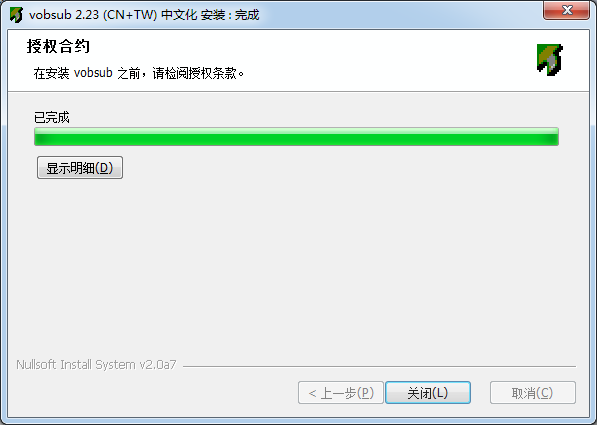Click the horizontal separator line beside Nullsoft text

coord(379,366)
